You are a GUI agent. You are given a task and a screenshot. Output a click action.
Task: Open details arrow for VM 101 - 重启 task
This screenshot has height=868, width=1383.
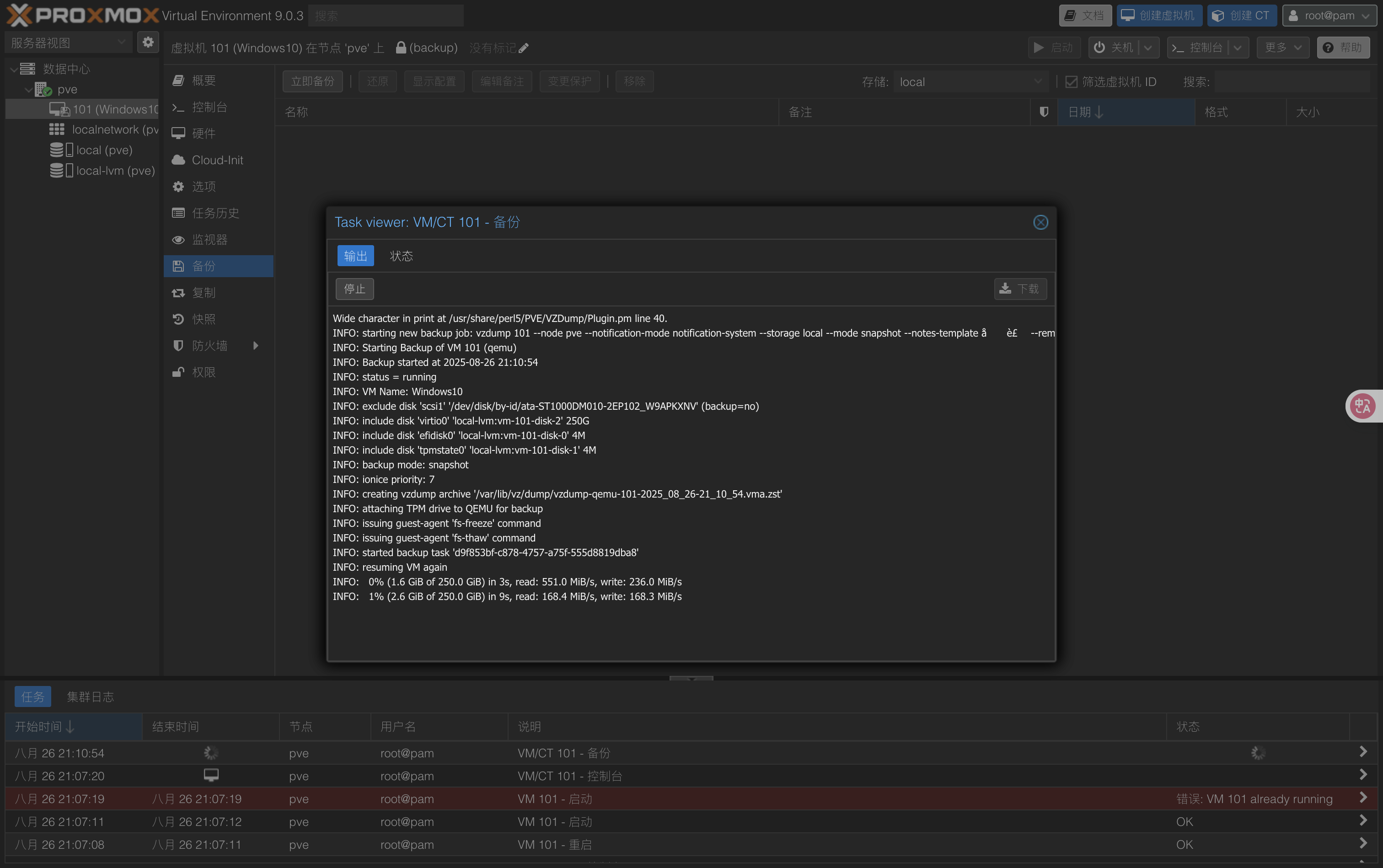click(x=1363, y=844)
